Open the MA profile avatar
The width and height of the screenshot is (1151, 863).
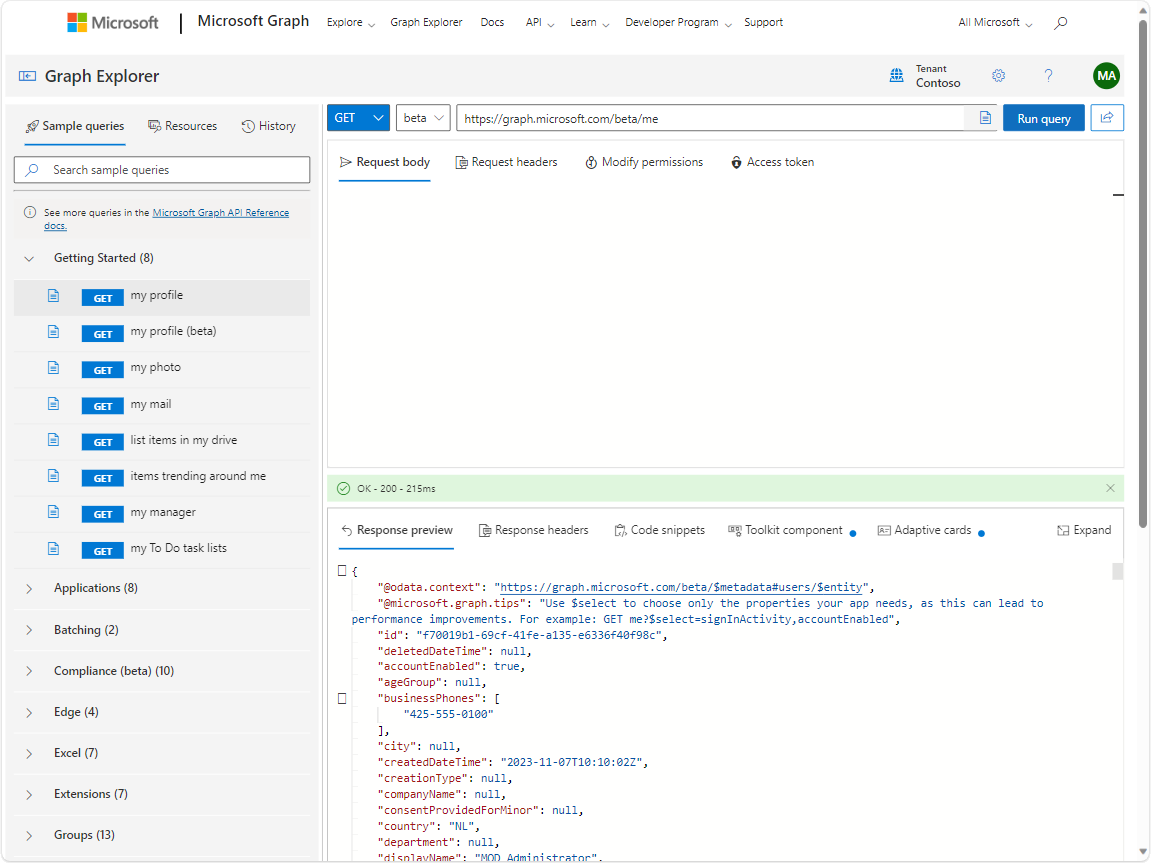pyautogui.click(x=1106, y=76)
